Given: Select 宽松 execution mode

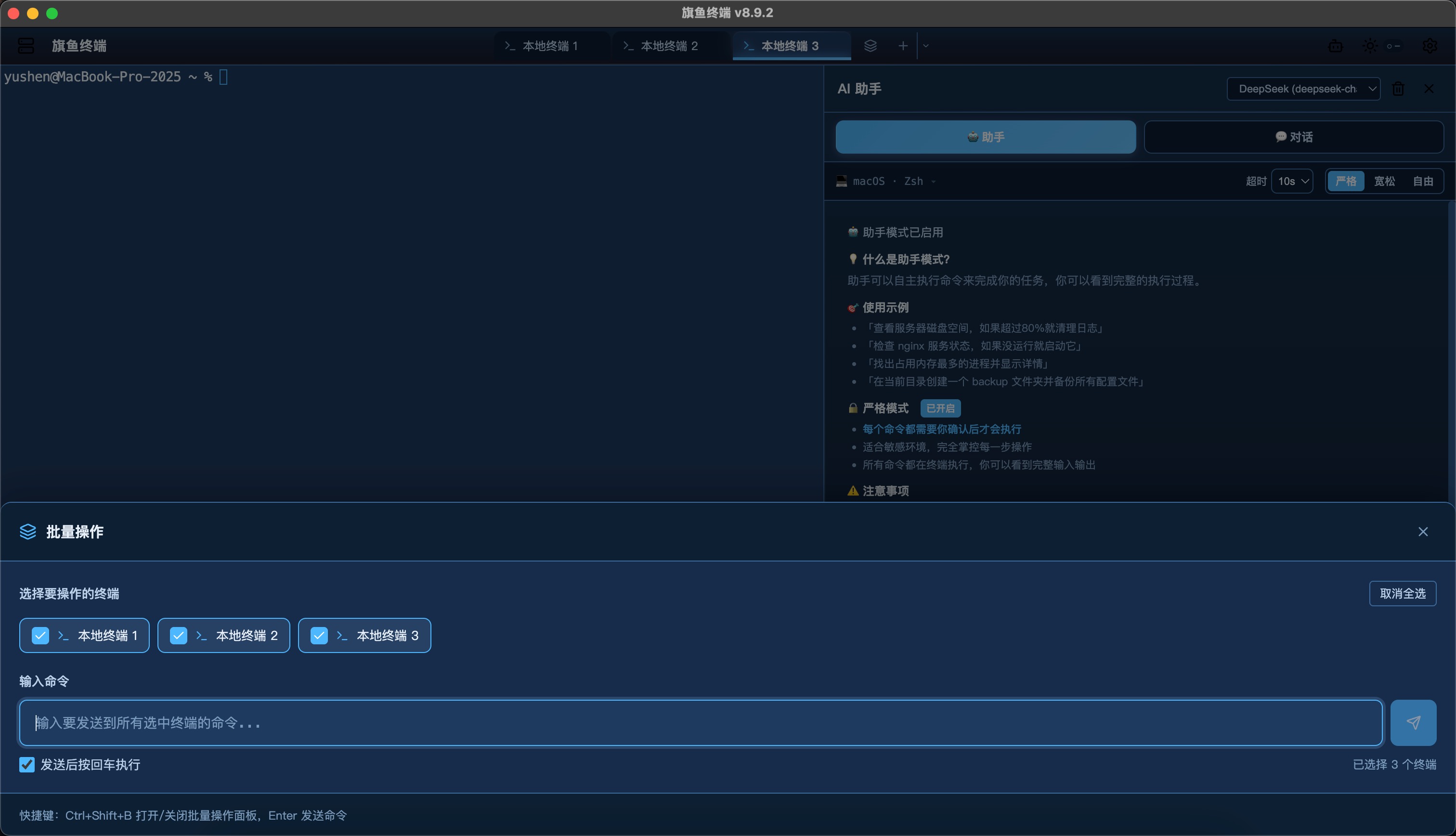Looking at the screenshot, I should click(1384, 182).
